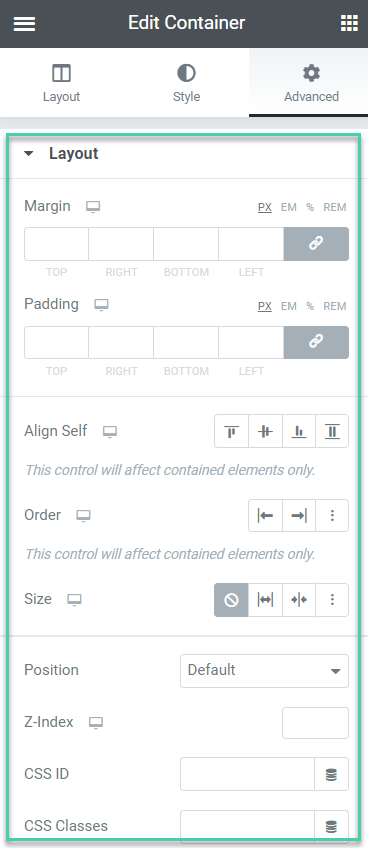The image size is (368, 848).
Task: Select the Size None option
Action: click(x=232, y=600)
